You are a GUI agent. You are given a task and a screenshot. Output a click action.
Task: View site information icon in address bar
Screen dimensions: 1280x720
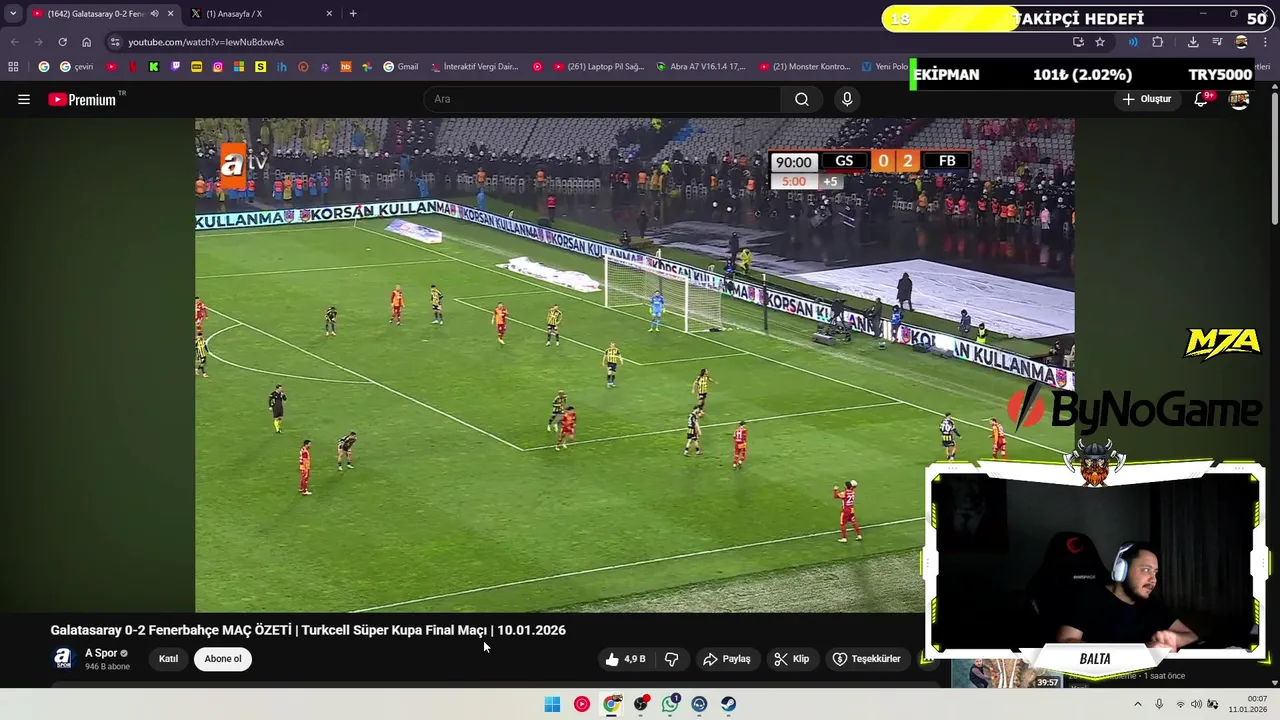[x=115, y=42]
